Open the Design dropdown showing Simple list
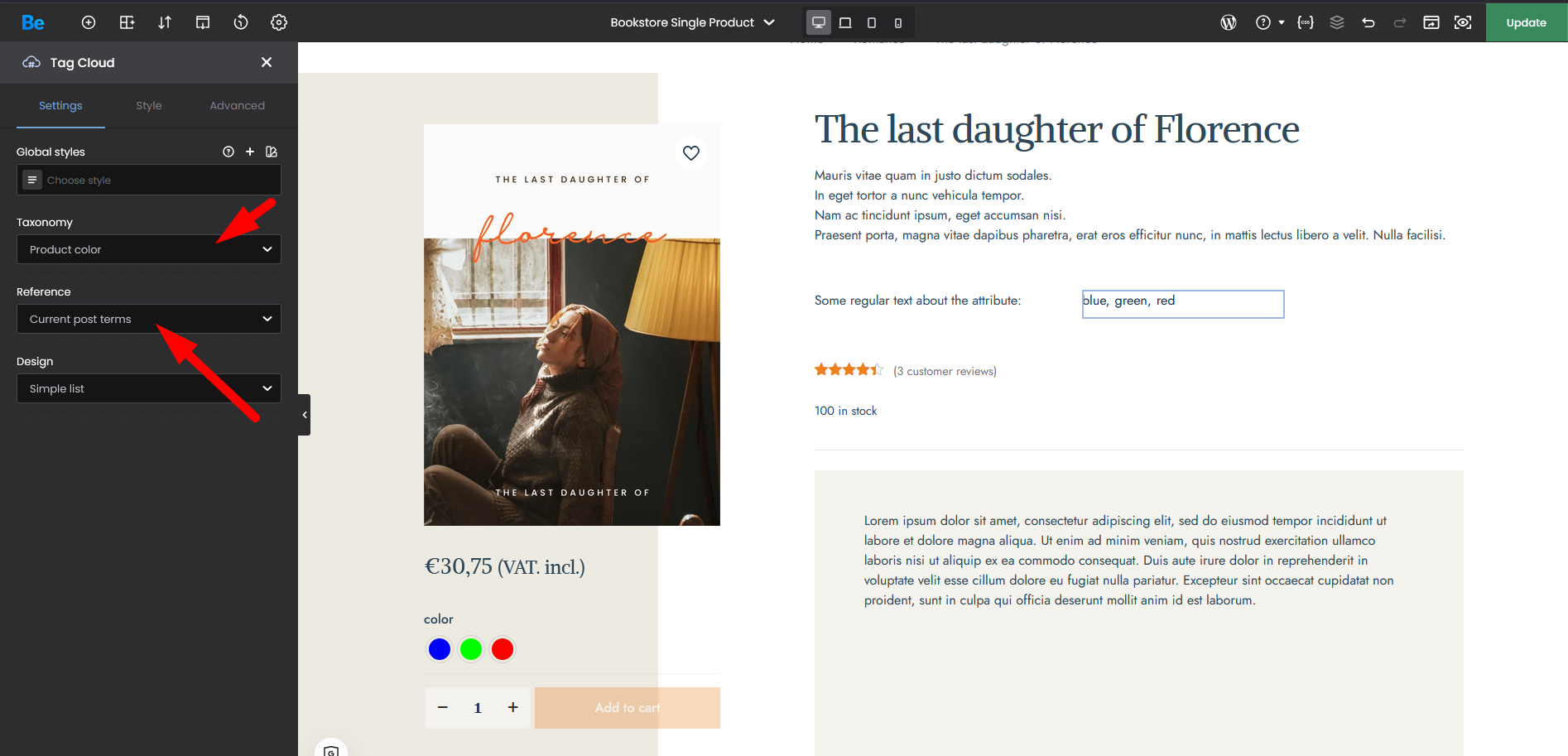The image size is (1568, 756). click(x=149, y=388)
